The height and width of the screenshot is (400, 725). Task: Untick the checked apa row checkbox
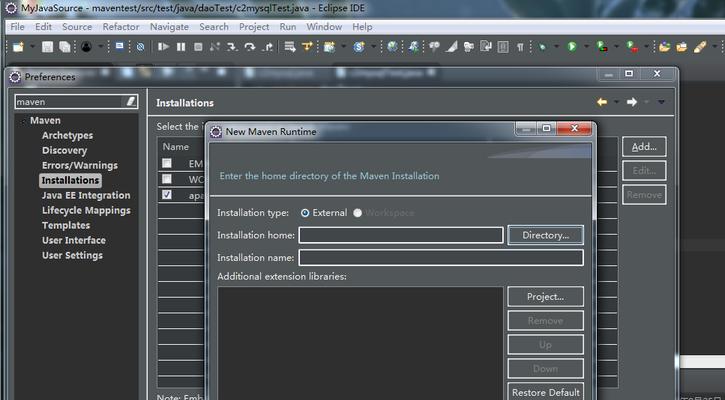tap(166, 195)
